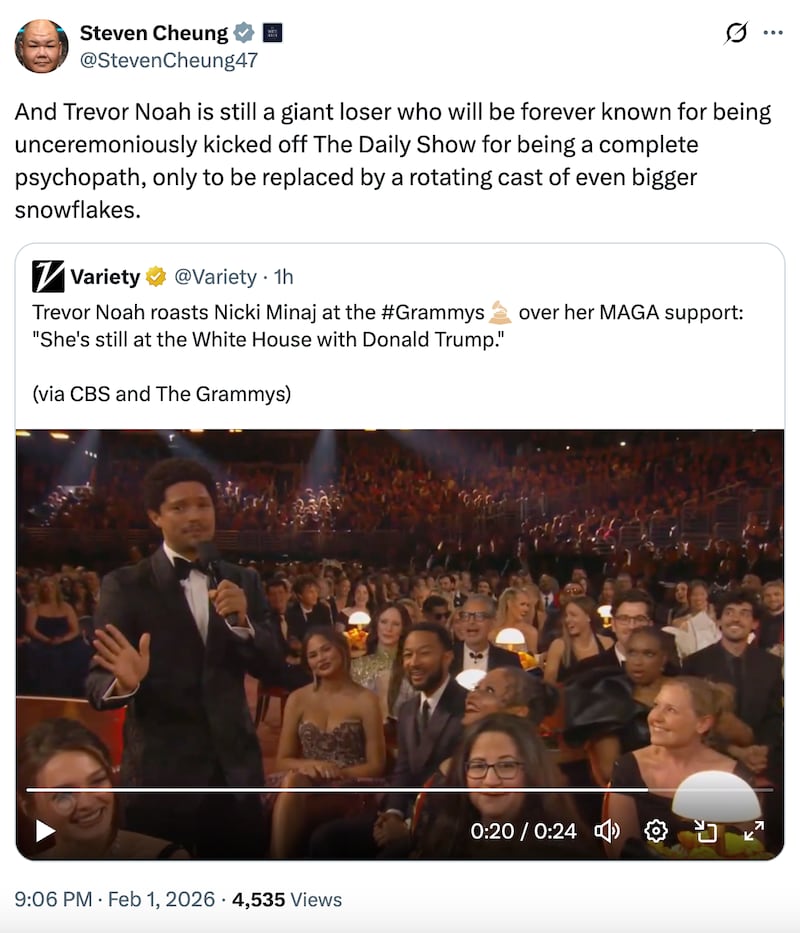This screenshot has height=933, width=800.
Task: Toggle picture-in-picture for the video
Action: [706, 830]
